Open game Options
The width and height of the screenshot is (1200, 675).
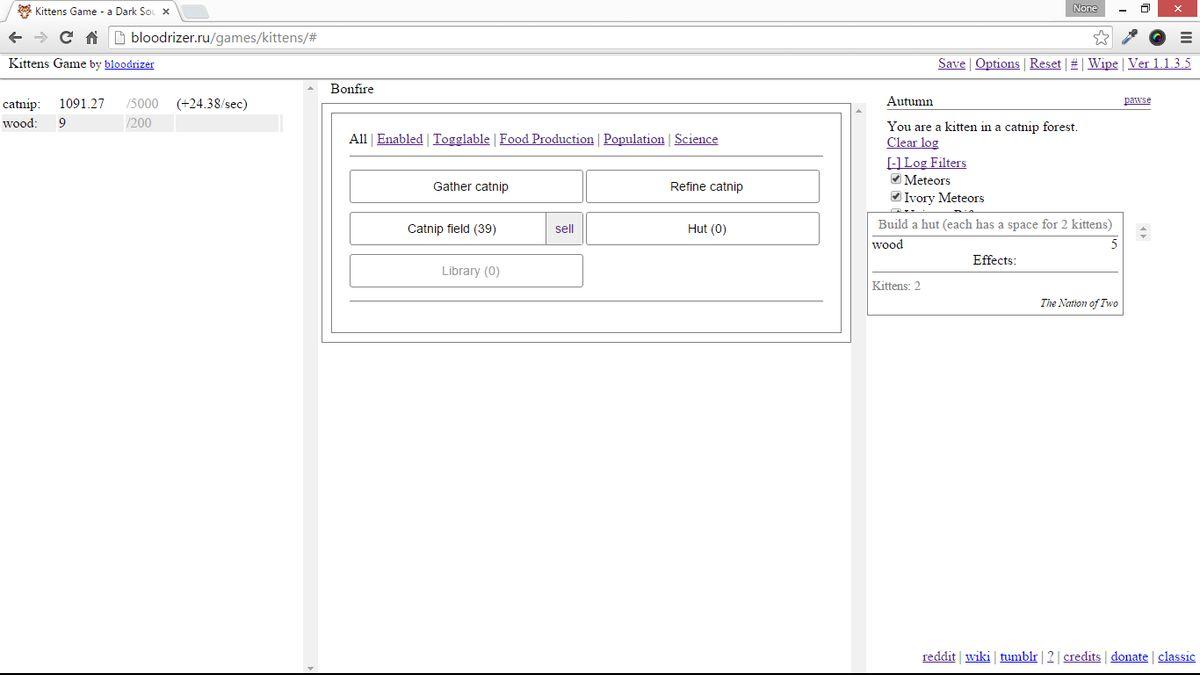997,63
